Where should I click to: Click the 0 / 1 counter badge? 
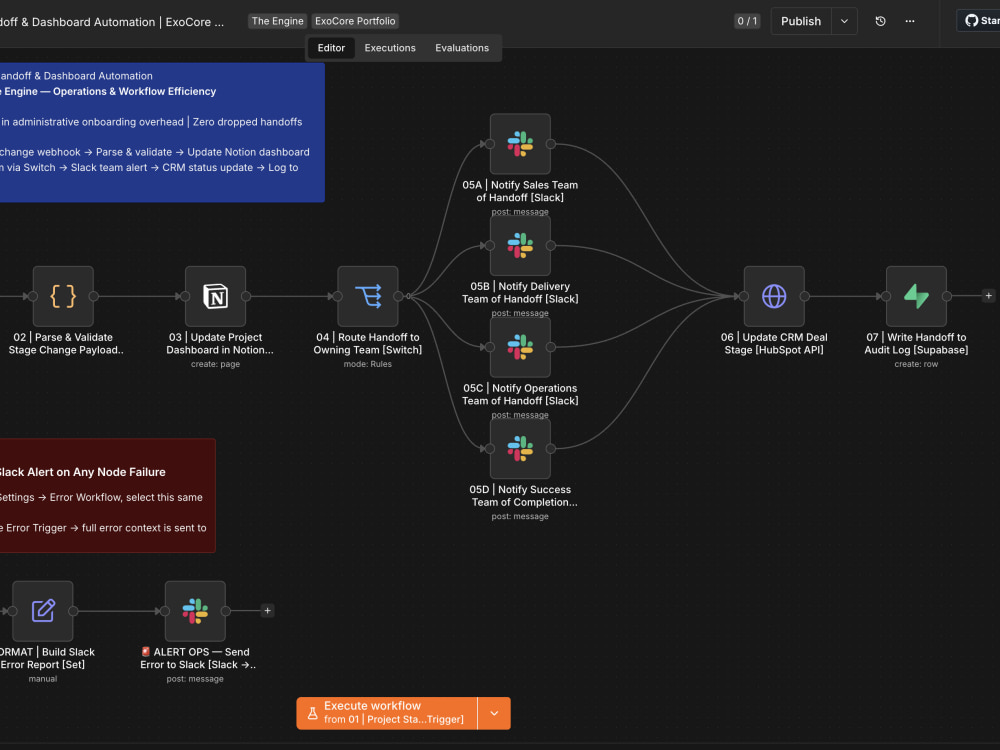(x=747, y=21)
